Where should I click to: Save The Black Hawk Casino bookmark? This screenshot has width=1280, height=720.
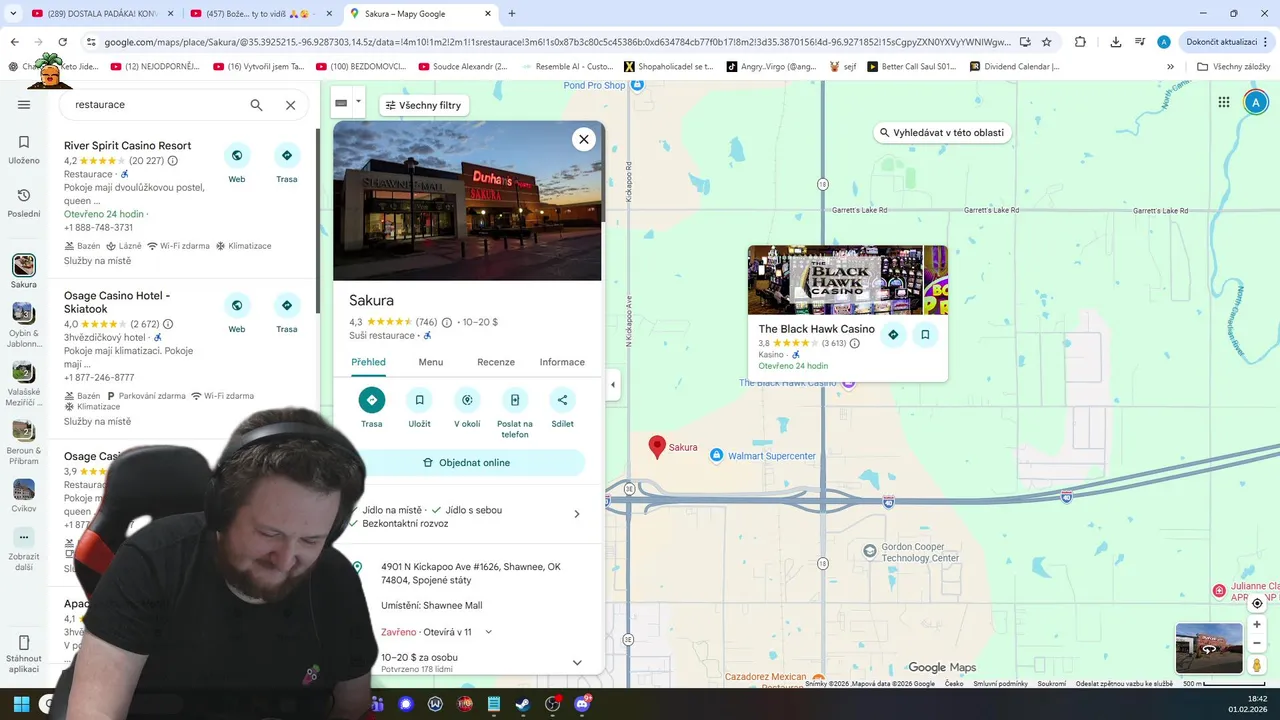(x=925, y=335)
